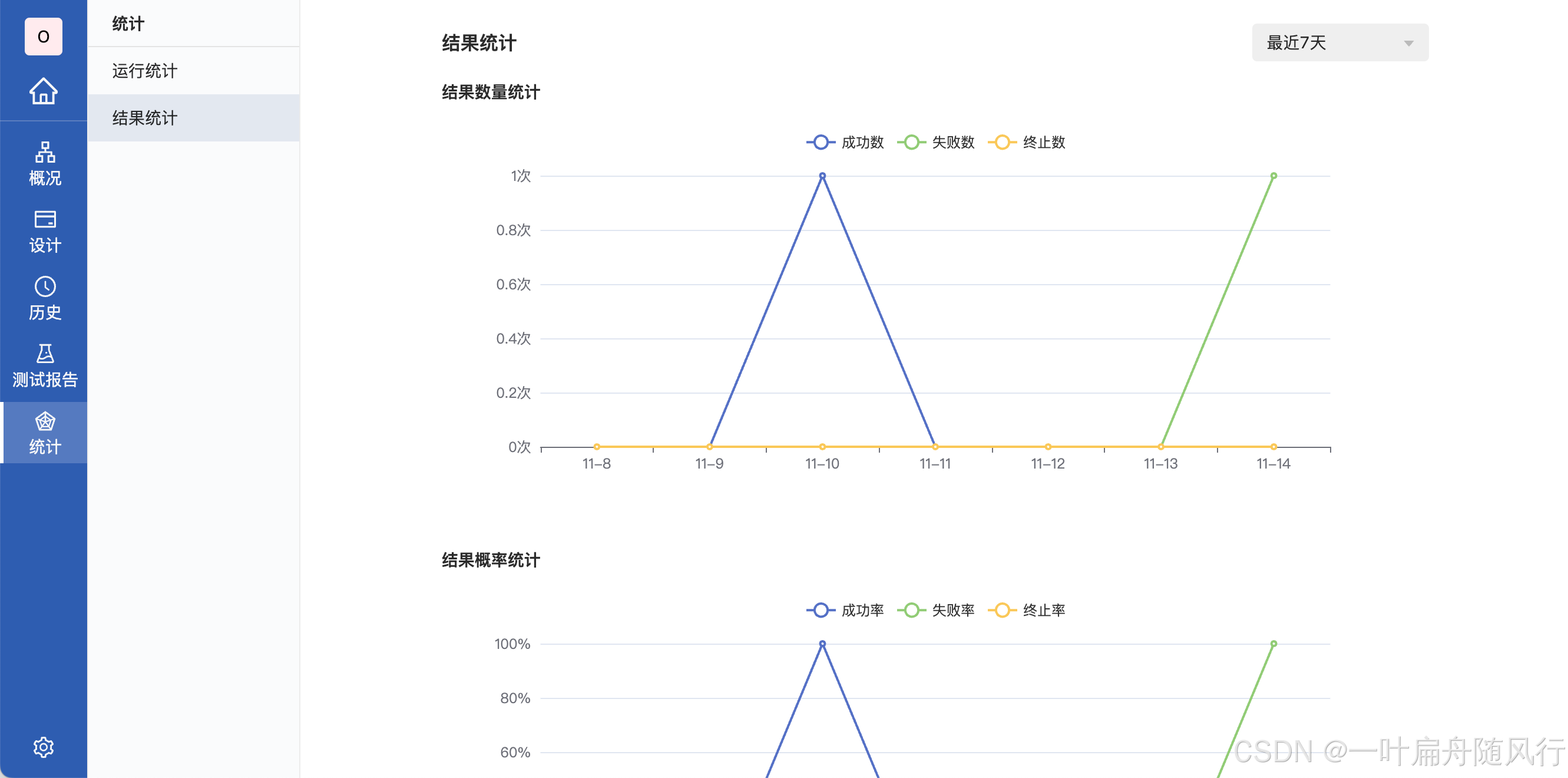Click the 11-10 data point on the blue line
Screen dimensions: 1568x778
tap(822, 176)
